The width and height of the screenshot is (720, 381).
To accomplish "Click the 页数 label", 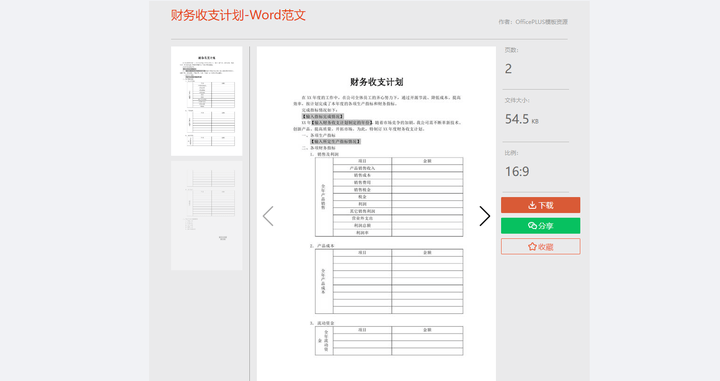I will (512, 50).
